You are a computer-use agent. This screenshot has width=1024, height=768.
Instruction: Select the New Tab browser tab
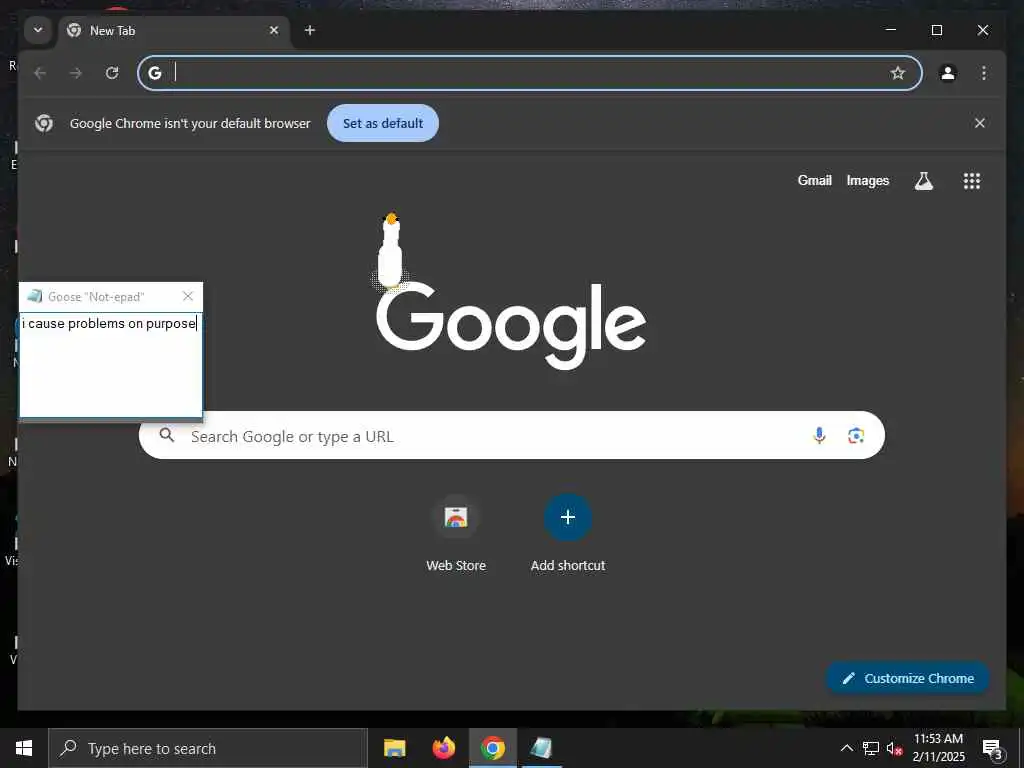click(174, 31)
